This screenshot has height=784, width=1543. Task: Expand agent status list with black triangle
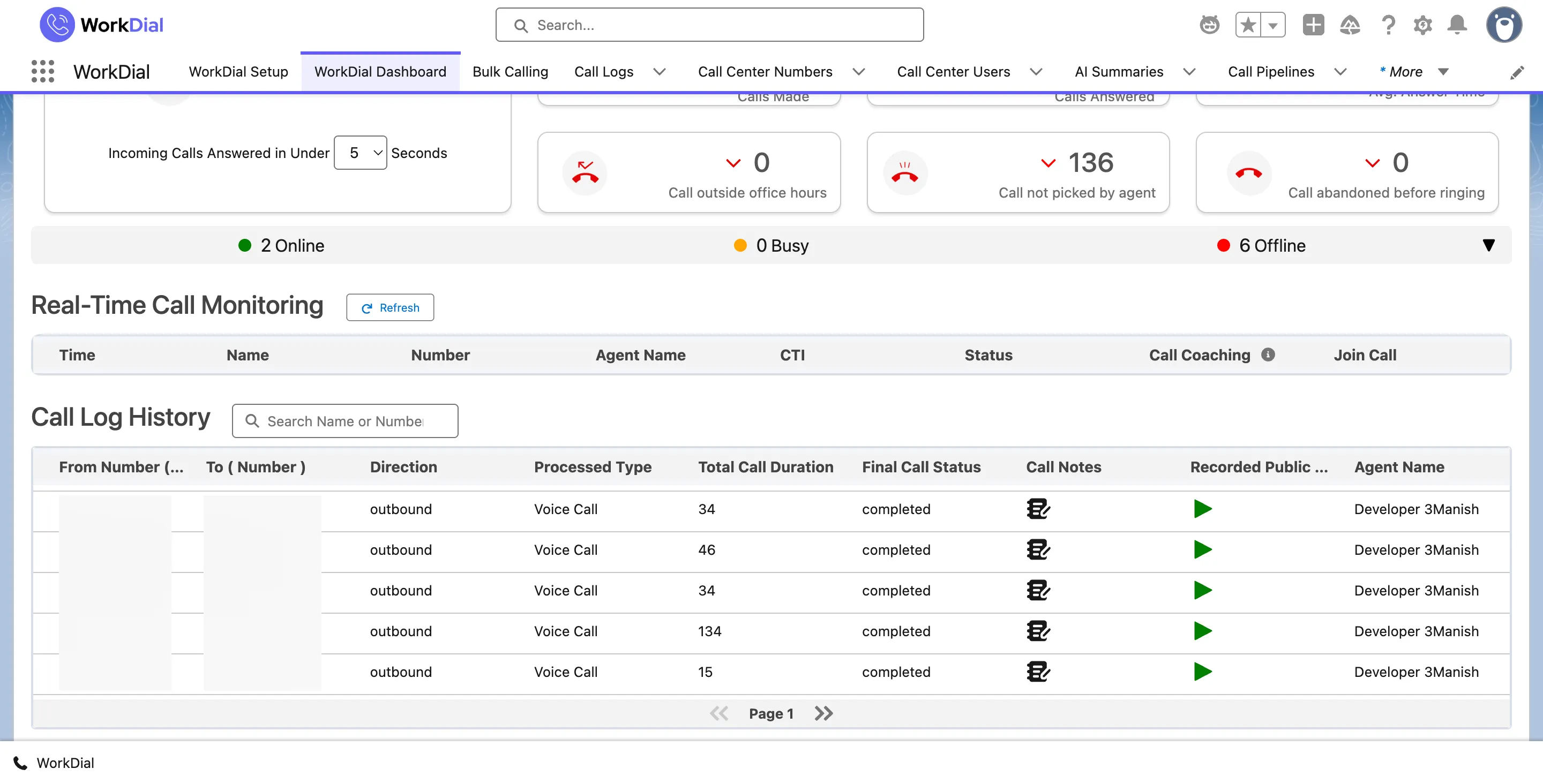(1488, 245)
